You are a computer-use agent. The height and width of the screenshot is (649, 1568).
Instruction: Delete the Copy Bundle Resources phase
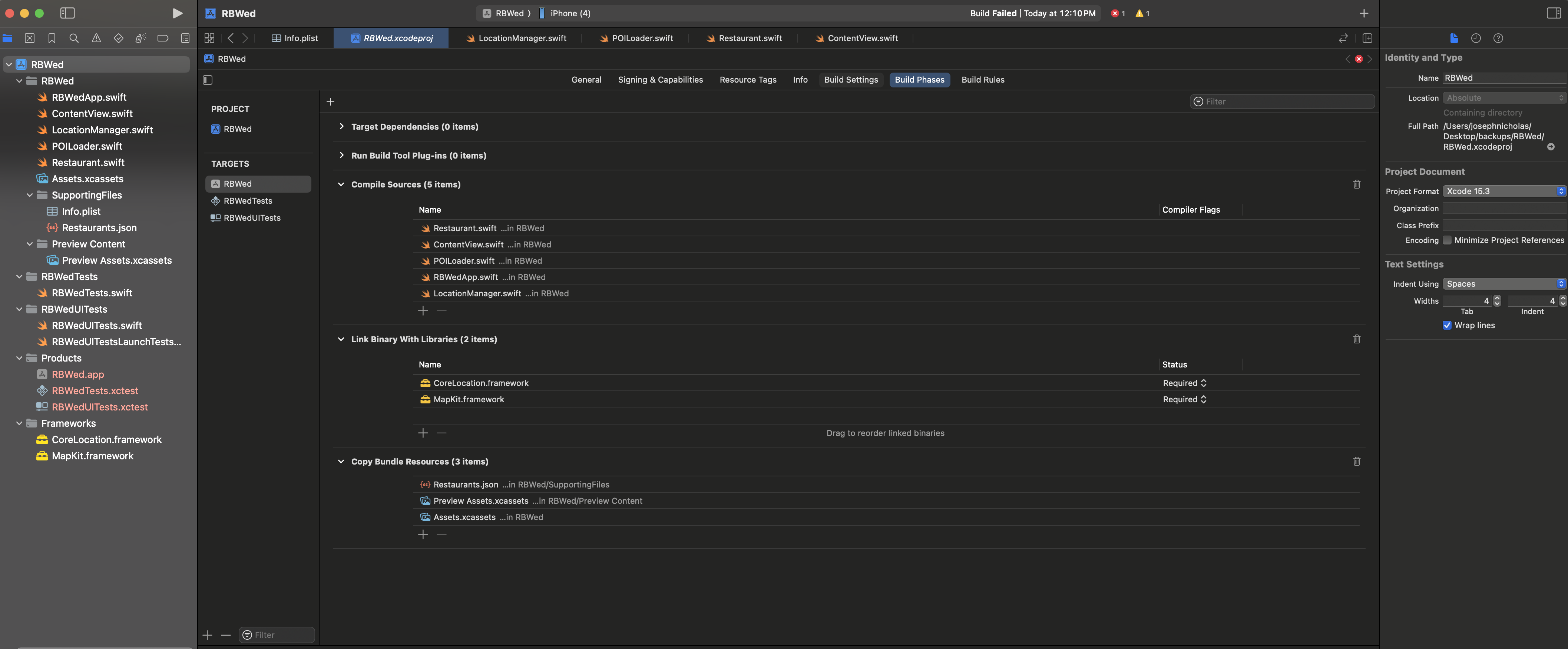tap(1357, 462)
